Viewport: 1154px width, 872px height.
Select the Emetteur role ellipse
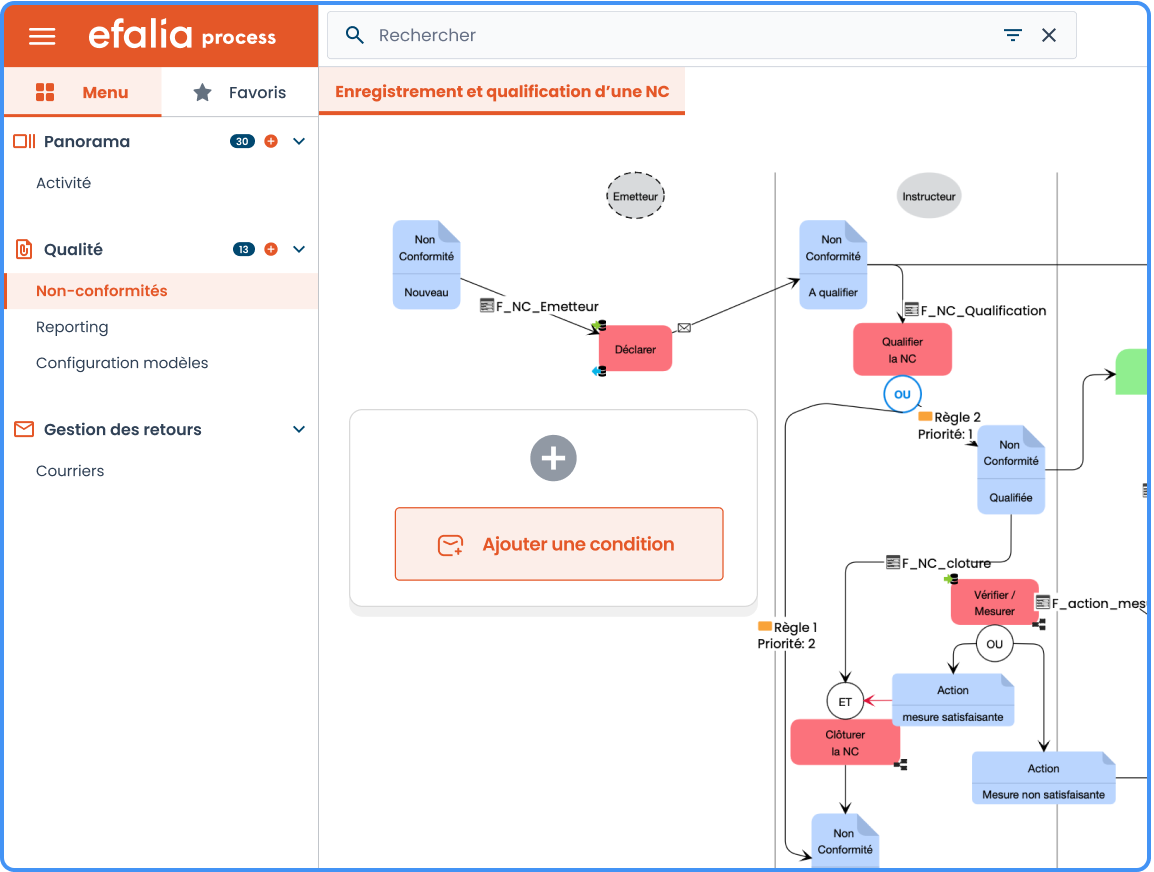click(x=635, y=196)
